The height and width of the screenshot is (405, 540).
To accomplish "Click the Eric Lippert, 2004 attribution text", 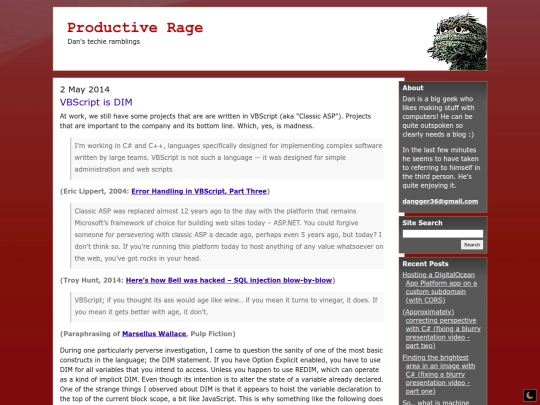I will pyautogui.click(x=95, y=191).
